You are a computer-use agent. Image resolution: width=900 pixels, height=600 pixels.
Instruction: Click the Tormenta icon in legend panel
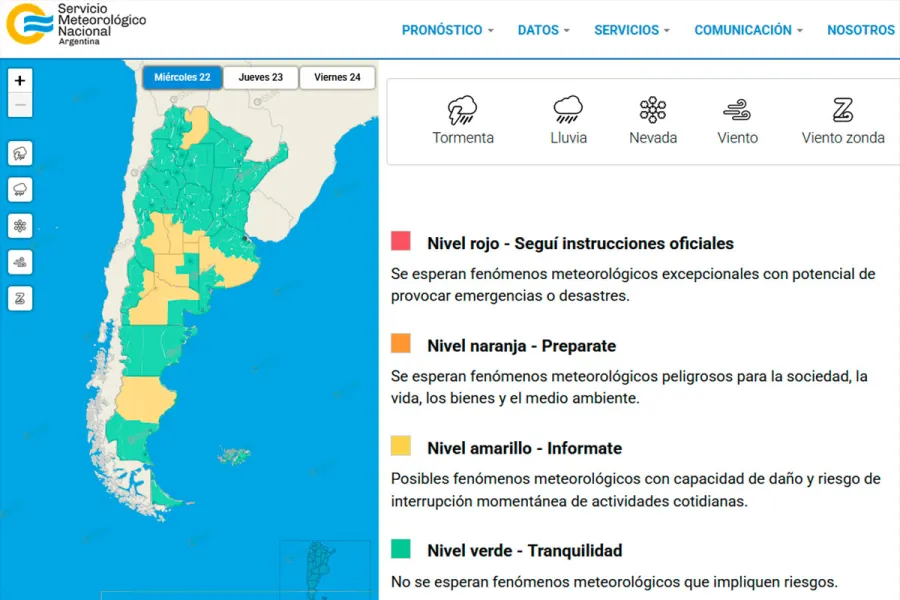(462, 110)
